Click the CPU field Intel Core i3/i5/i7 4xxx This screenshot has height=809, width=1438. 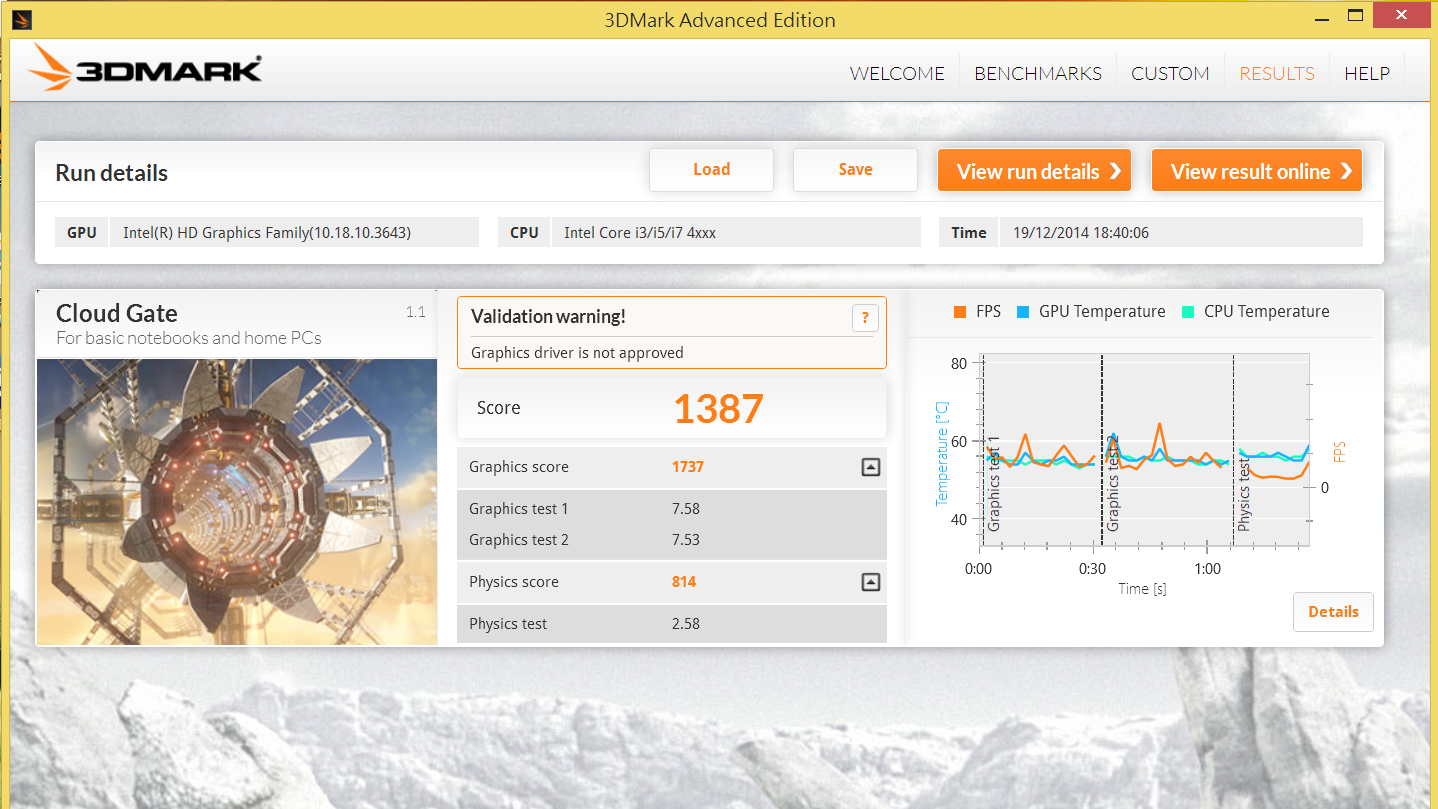640,233
